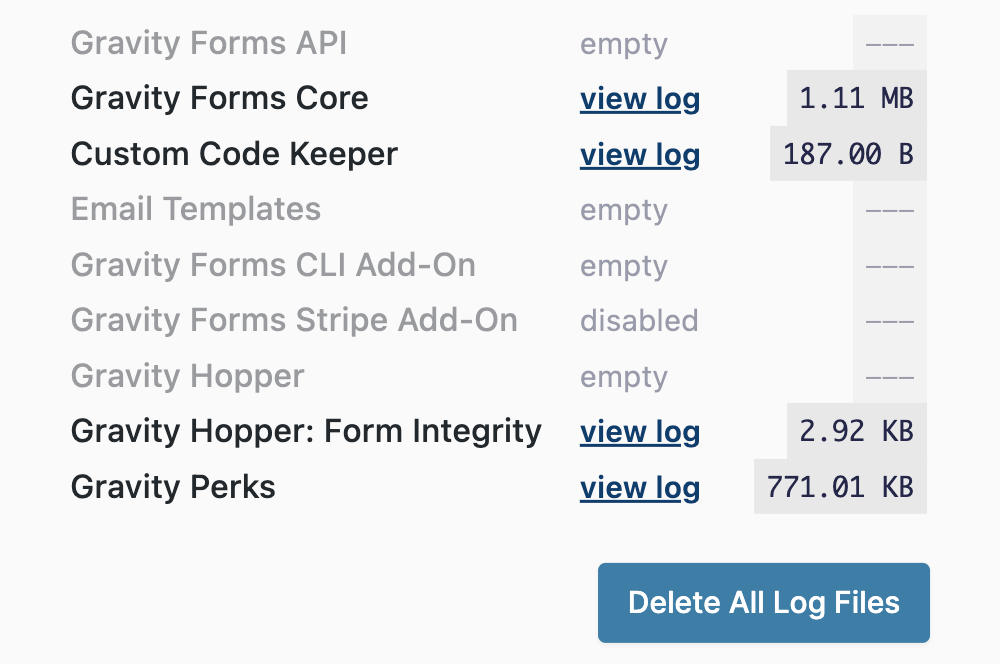Viewport: 1000px width, 664px height.
Task: Click the empty status beside Email Templates
Action: [624, 210]
